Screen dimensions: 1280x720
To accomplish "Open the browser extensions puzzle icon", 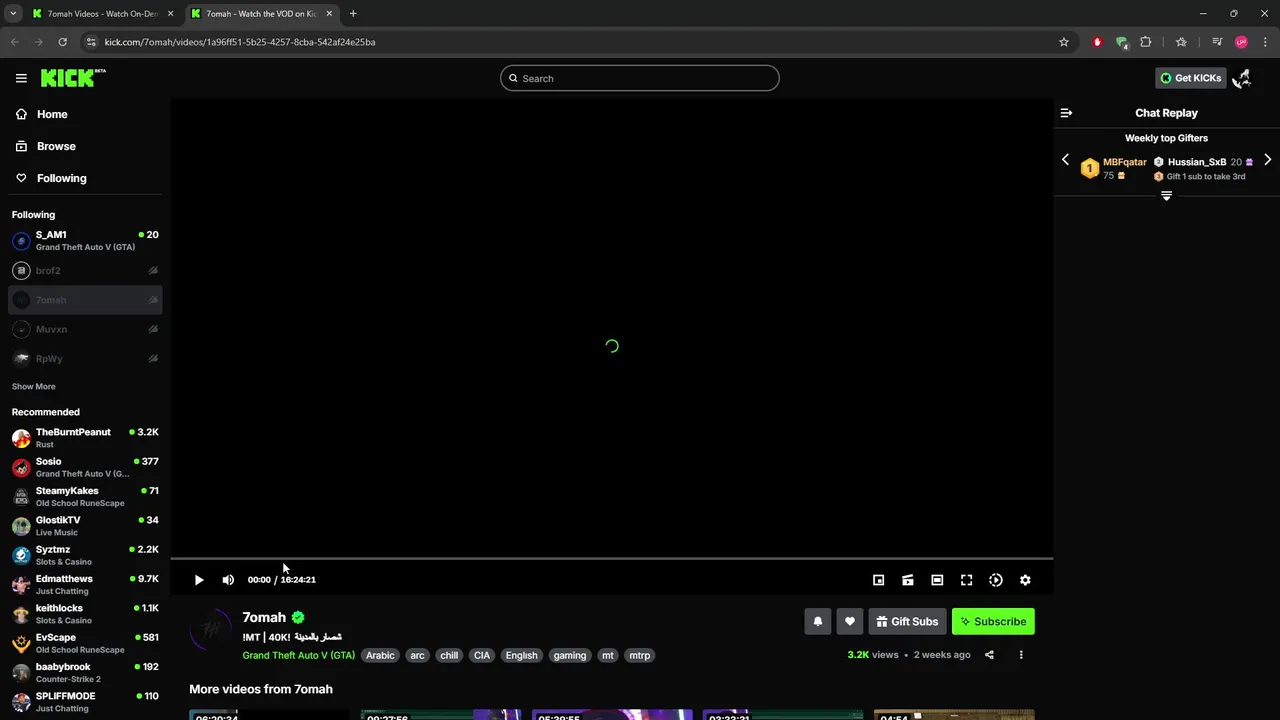I will [1146, 42].
